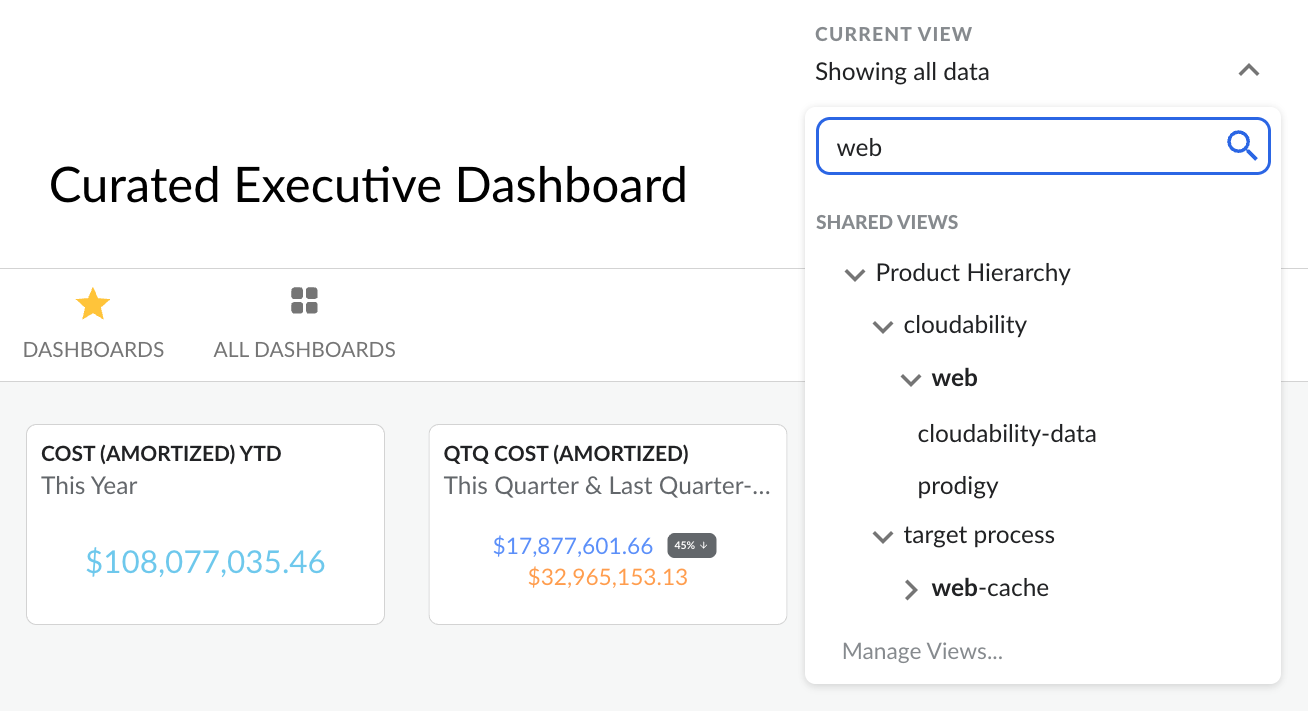Open the Cost (Amortized) YTD widget

(205, 524)
